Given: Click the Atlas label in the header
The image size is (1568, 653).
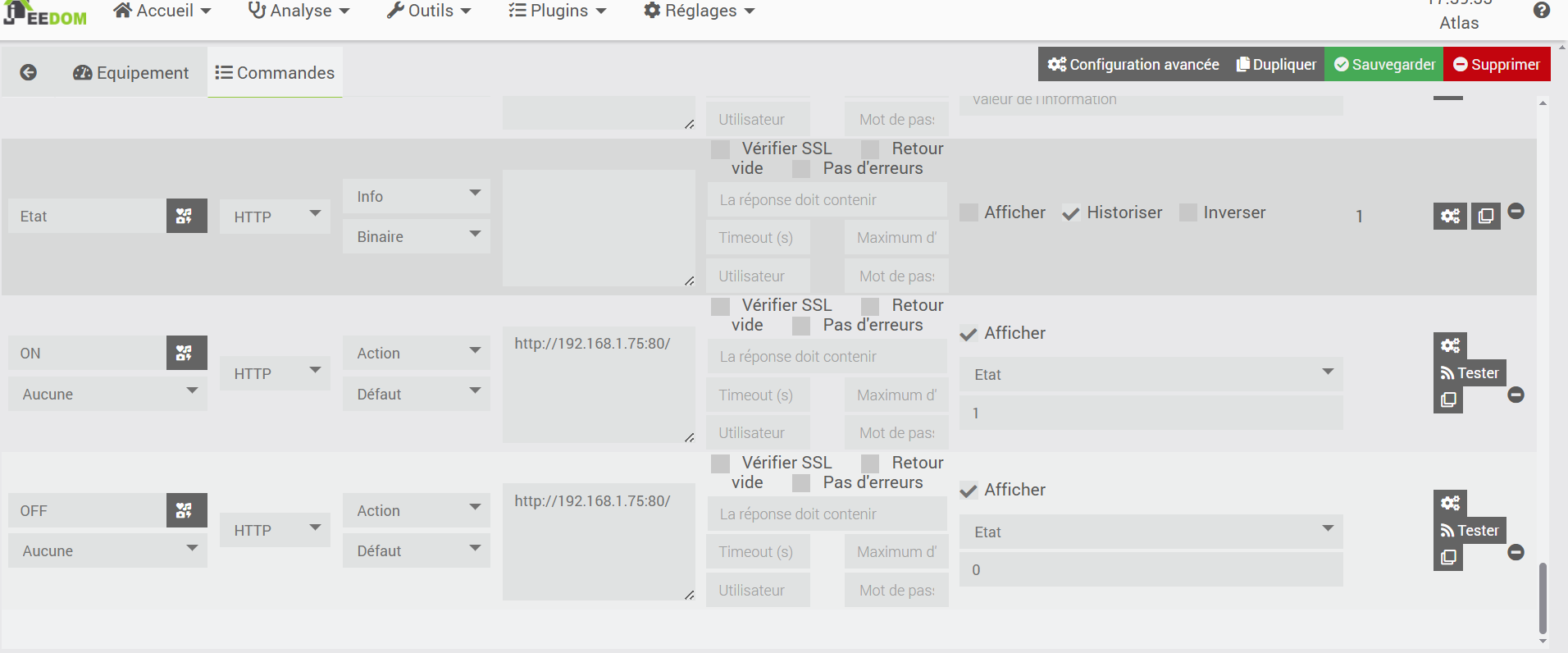Looking at the screenshot, I should click(x=1459, y=23).
